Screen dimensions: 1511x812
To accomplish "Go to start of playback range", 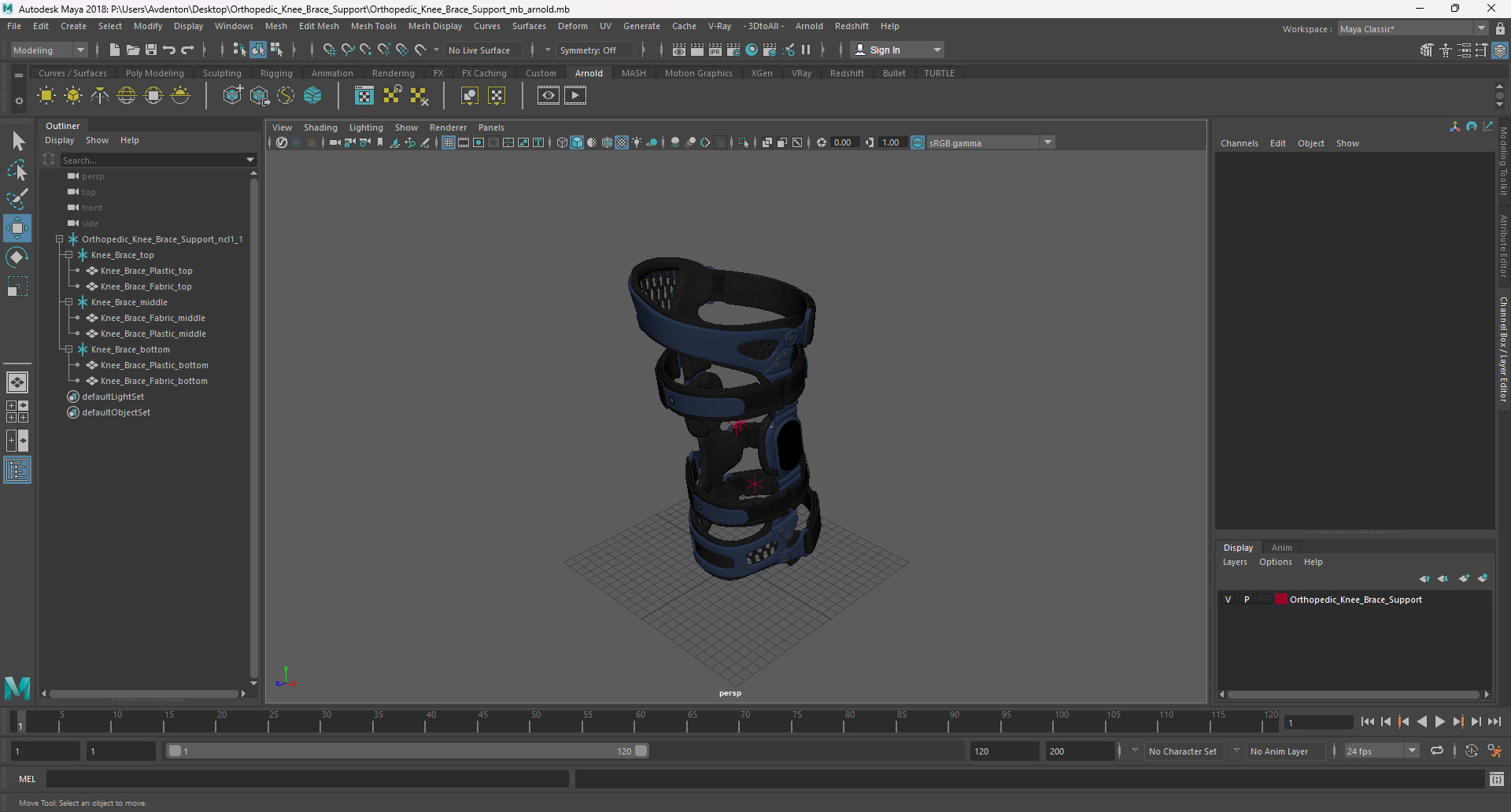I will click(x=1367, y=722).
